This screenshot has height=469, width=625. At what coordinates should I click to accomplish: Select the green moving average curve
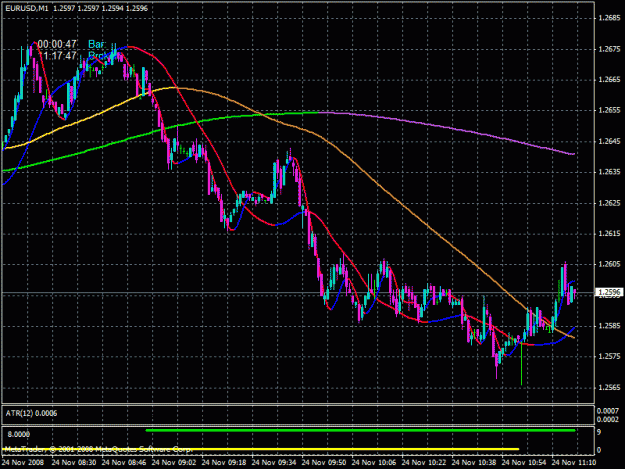point(159,129)
